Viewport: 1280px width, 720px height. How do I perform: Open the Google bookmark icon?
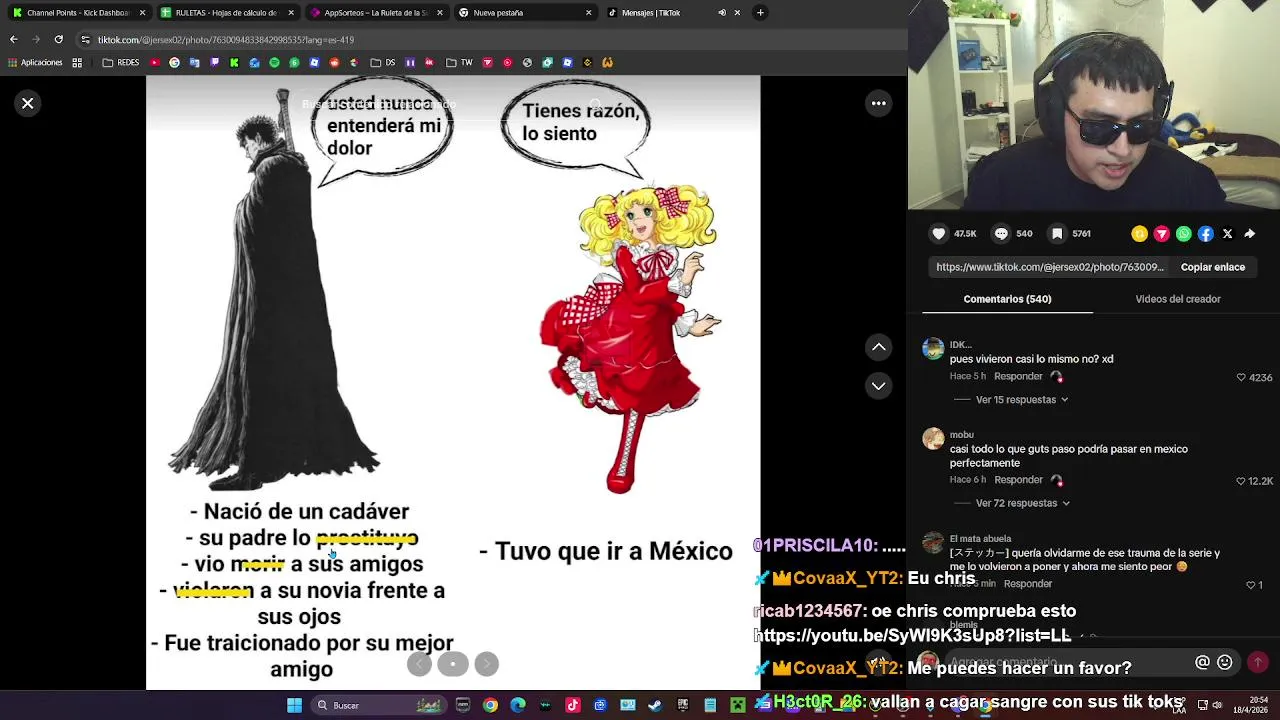174,62
